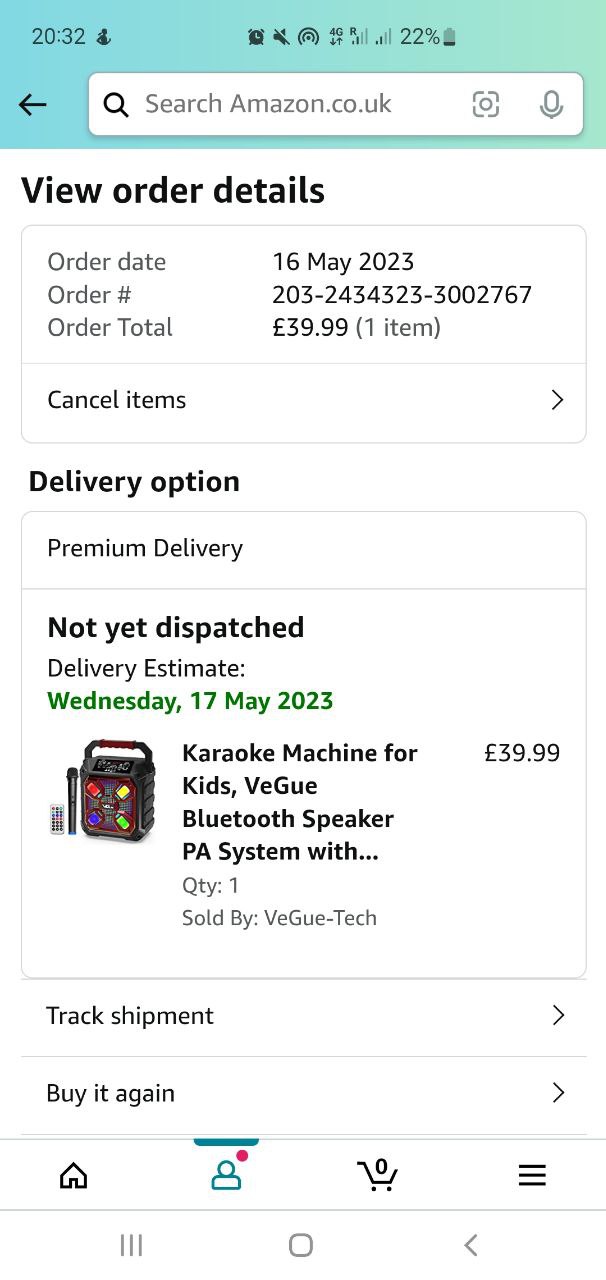Tap the microphone voice search icon

(x=551, y=104)
